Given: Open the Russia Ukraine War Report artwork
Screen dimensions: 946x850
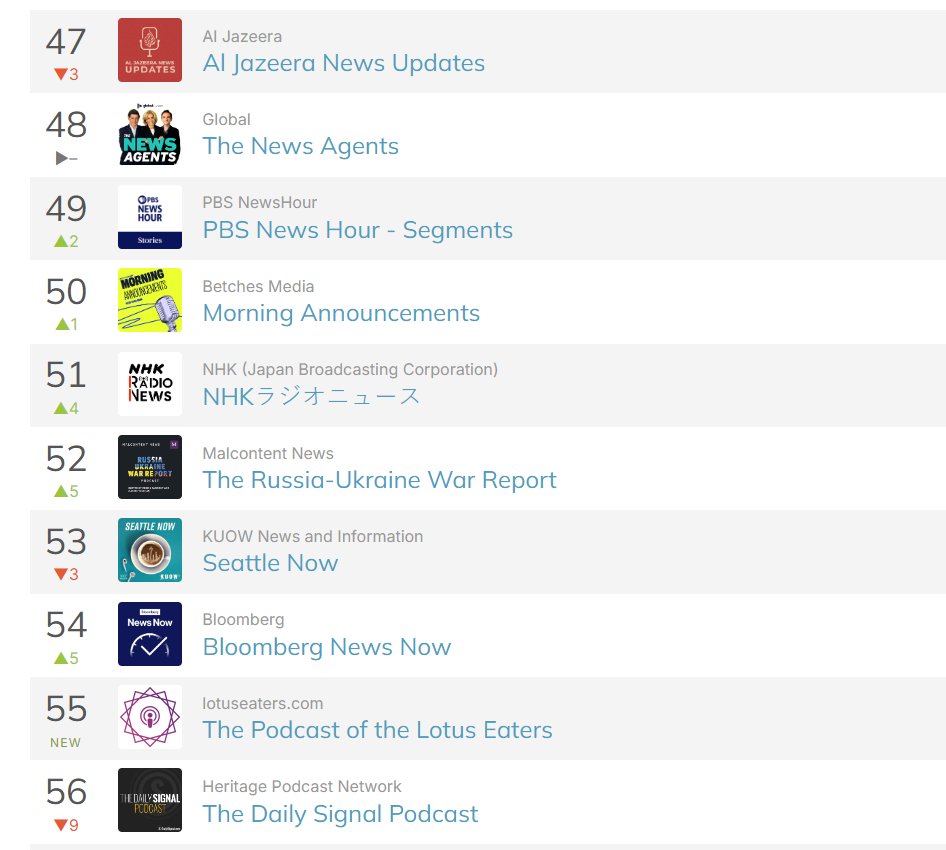Looking at the screenshot, I should (x=150, y=468).
